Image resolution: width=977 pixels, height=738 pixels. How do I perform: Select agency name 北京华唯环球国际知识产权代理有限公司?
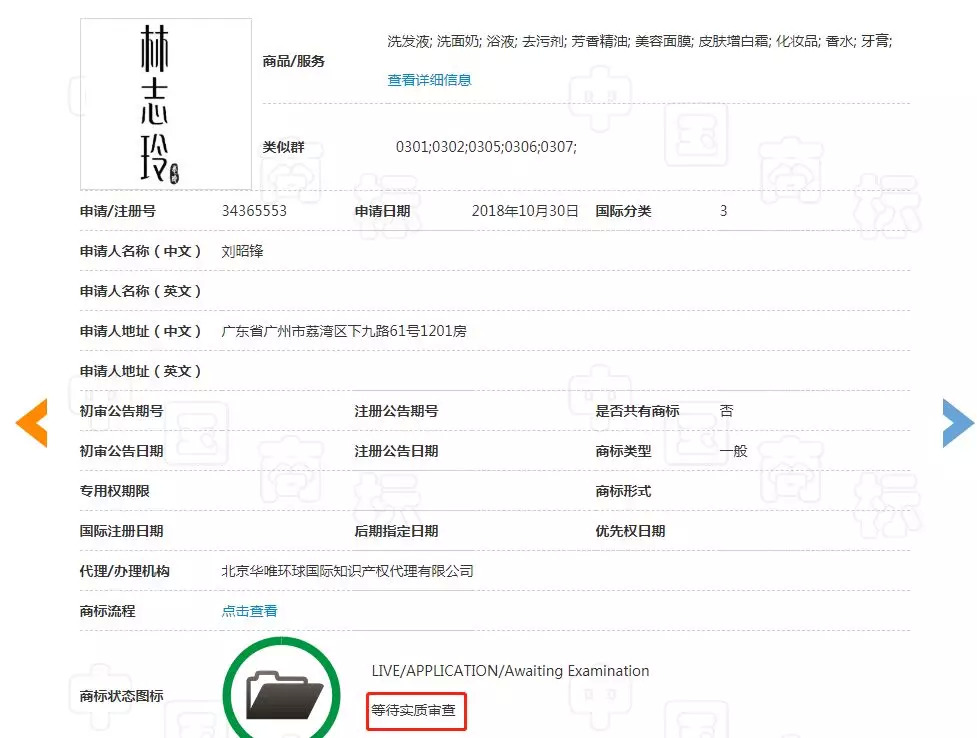347,571
